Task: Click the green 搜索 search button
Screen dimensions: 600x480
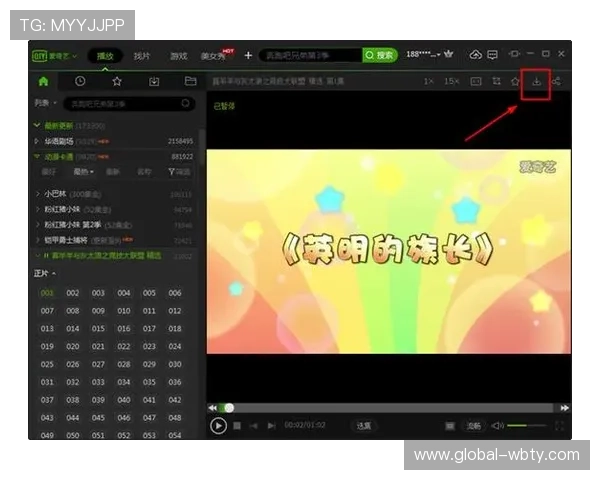Action: 379,55
